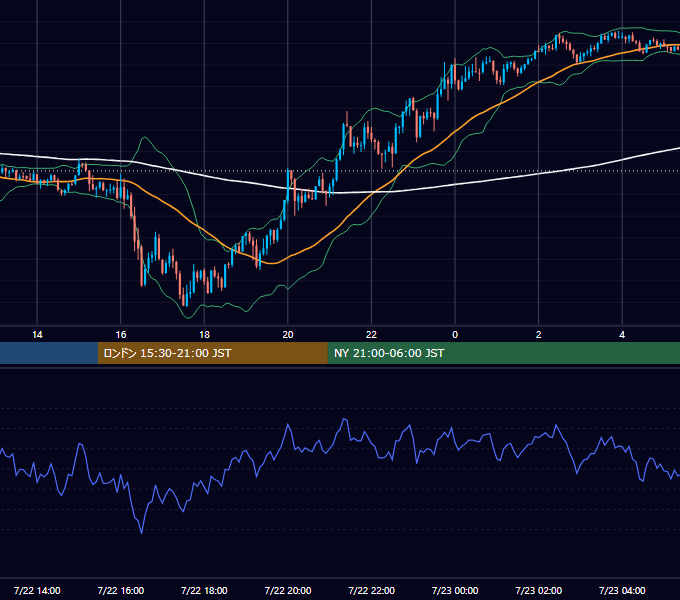Select the 7/22 14:00 date label
The height and width of the screenshot is (600, 680).
(x=37, y=590)
